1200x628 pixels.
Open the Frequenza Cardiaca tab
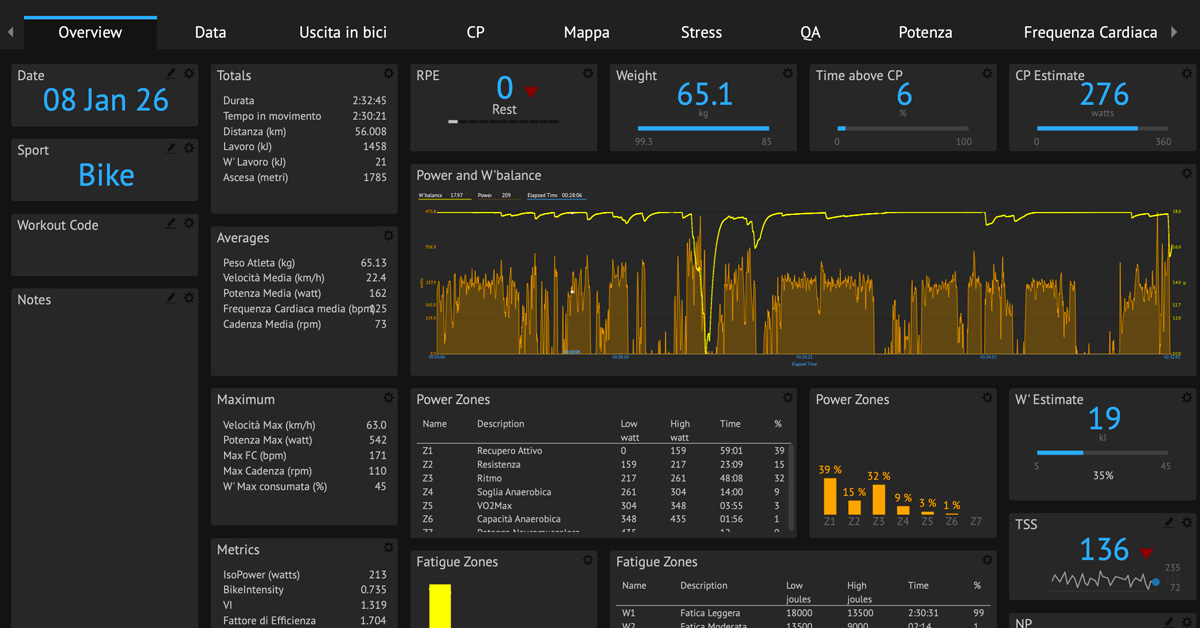tap(1090, 32)
